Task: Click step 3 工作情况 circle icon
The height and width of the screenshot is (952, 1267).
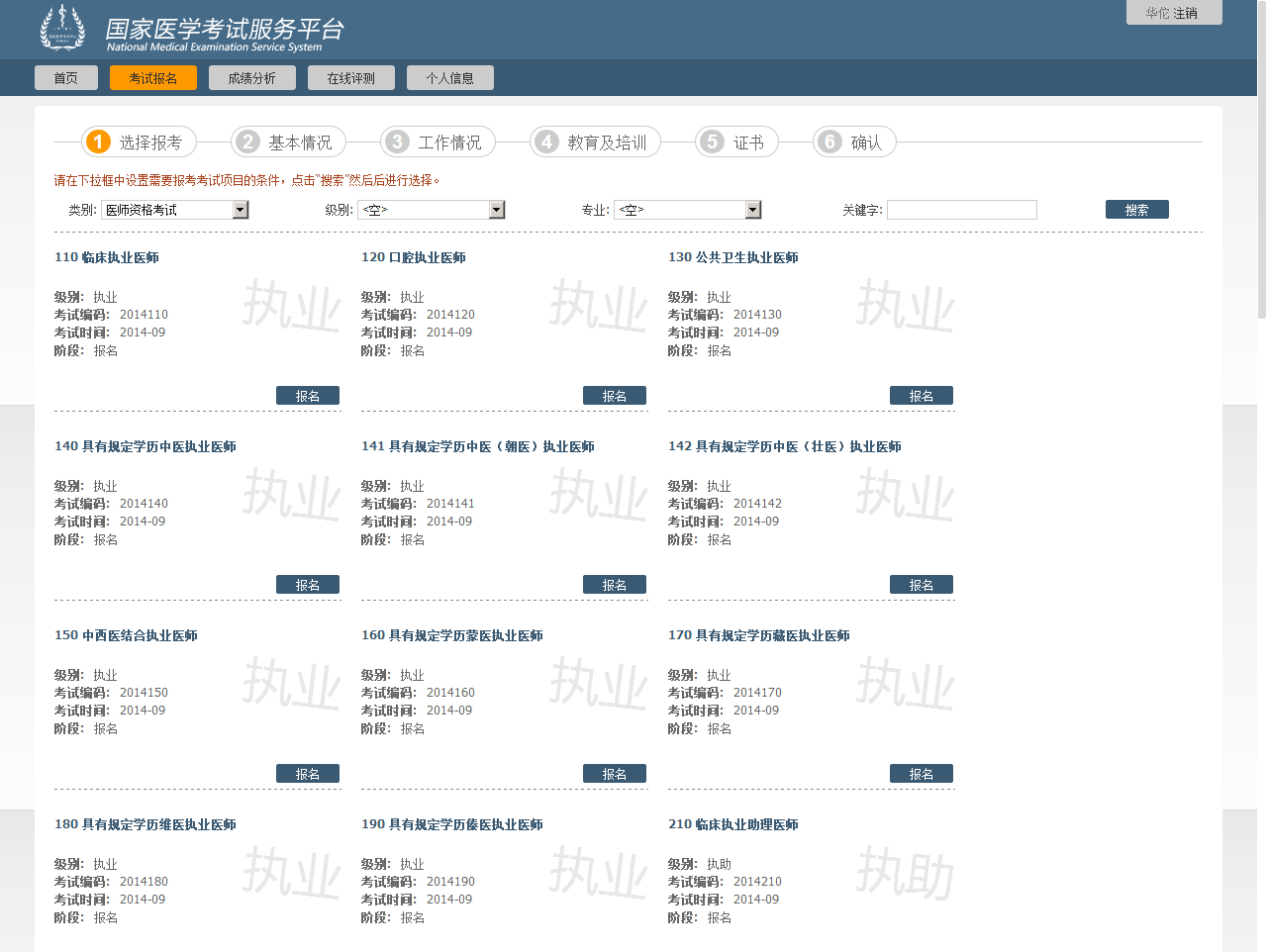Action: pos(396,142)
